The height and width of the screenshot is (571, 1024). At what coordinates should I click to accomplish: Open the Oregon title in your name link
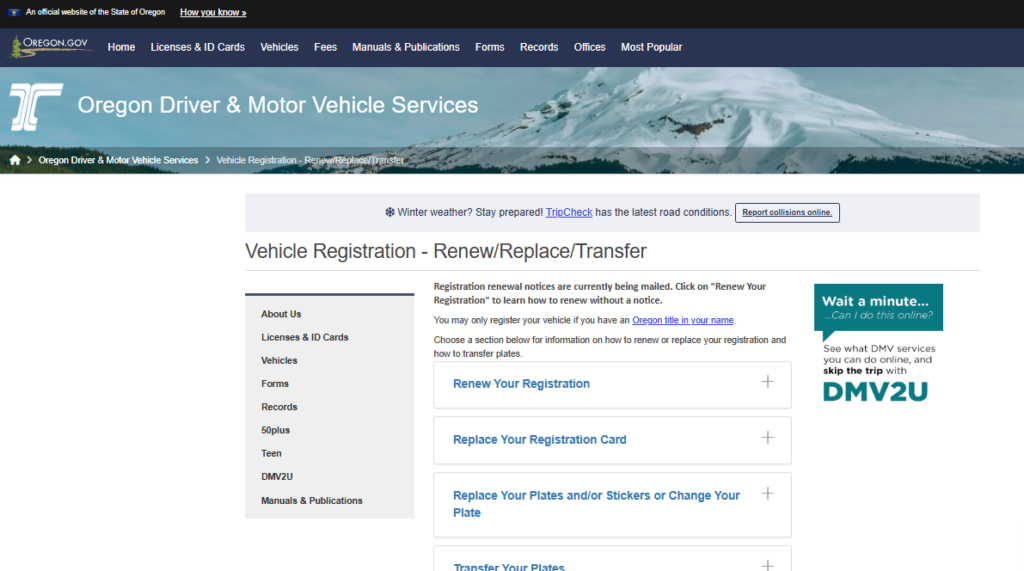[683, 320]
